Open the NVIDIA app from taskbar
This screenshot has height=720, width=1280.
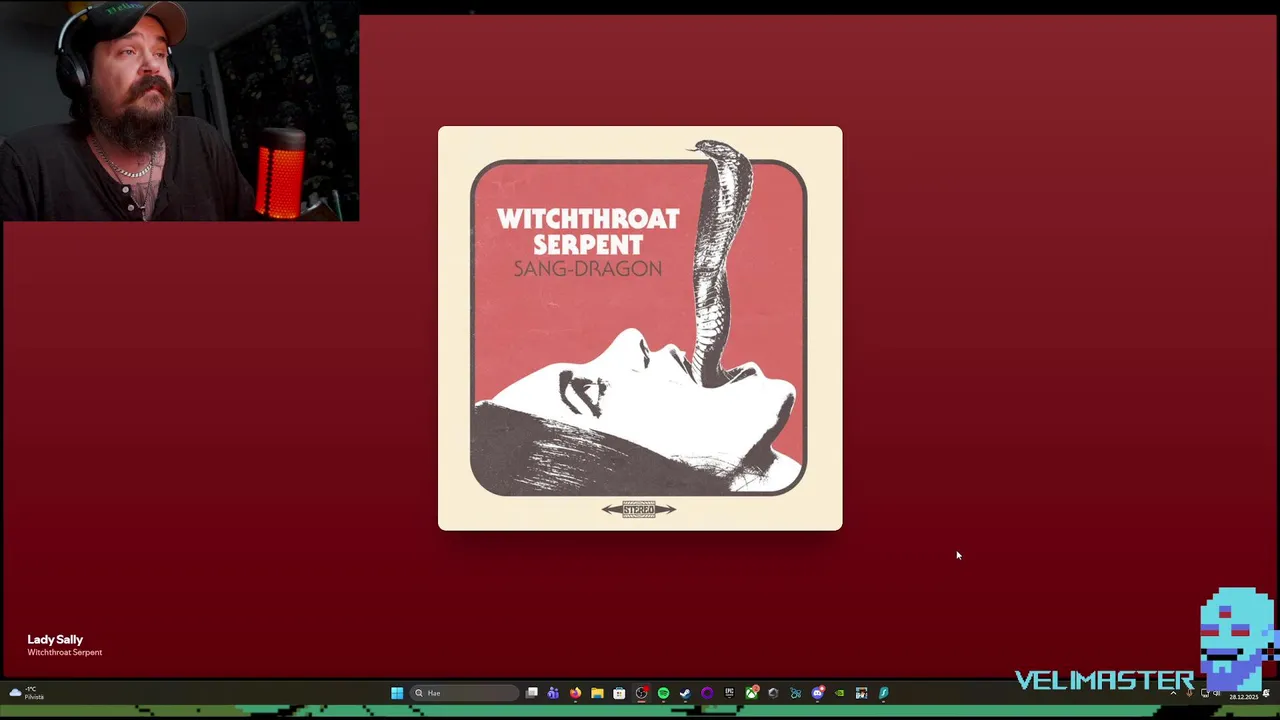[x=839, y=693]
